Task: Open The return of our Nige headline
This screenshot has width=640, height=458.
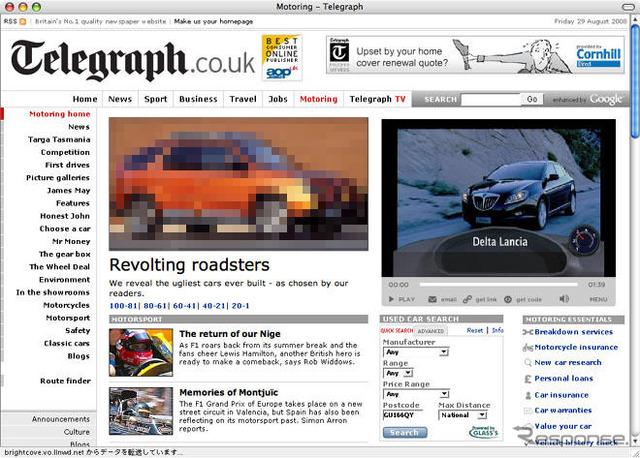Action: (230, 334)
